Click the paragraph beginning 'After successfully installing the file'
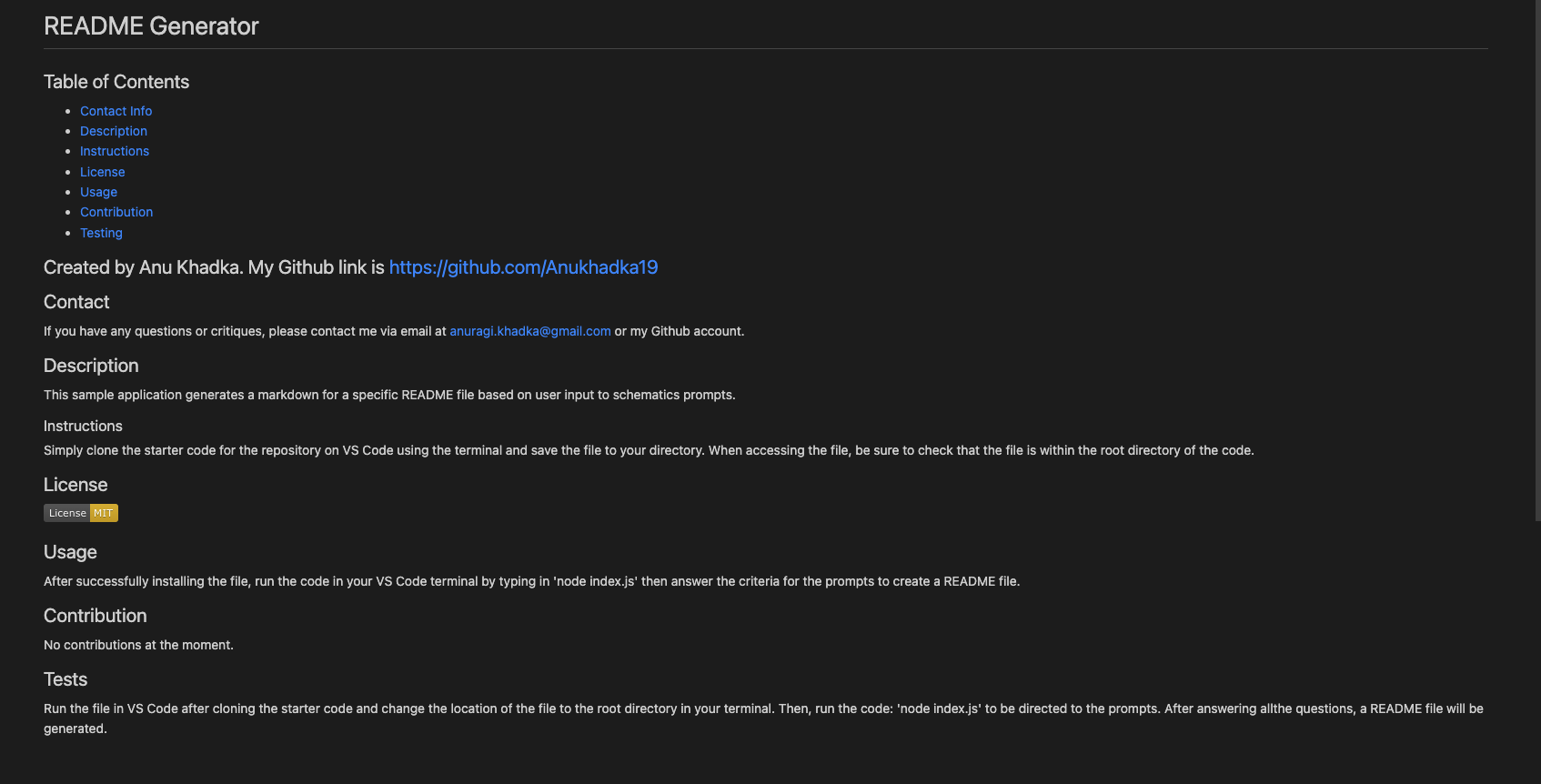Image resolution: width=1541 pixels, height=784 pixels. point(531,581)
